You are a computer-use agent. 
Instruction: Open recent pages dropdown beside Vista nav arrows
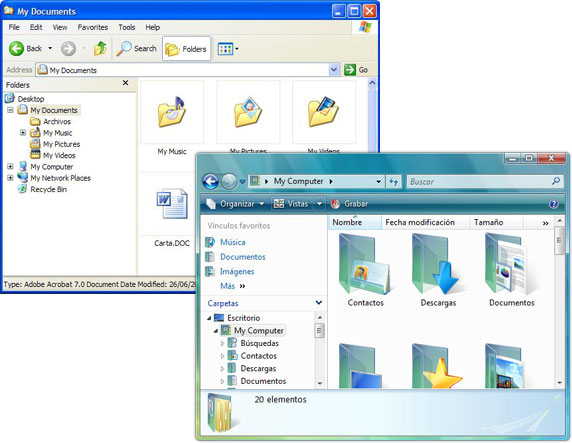pyautogui.click(x=242, y=182)
